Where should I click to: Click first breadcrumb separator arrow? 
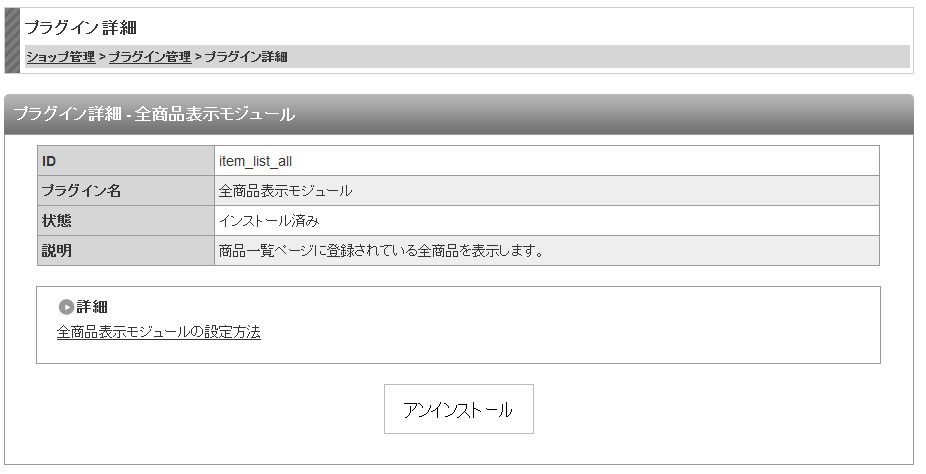(102, 57)
